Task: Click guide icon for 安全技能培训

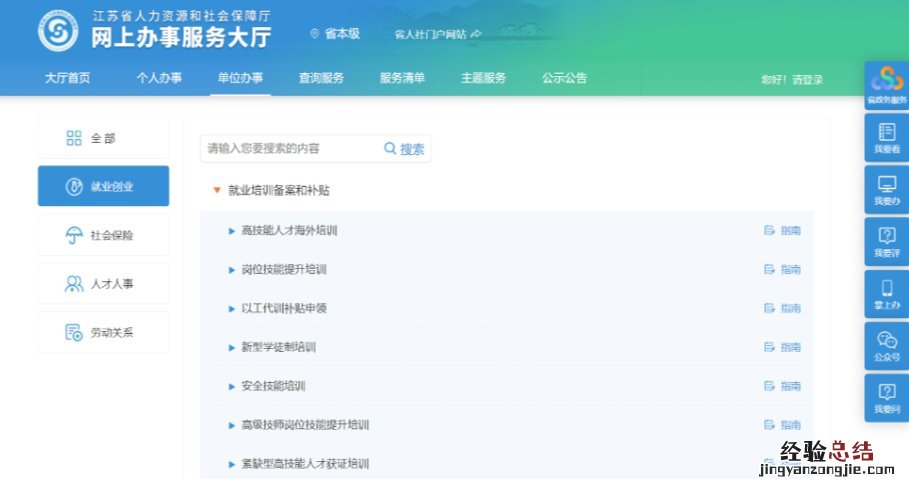Action: point(769,386)
